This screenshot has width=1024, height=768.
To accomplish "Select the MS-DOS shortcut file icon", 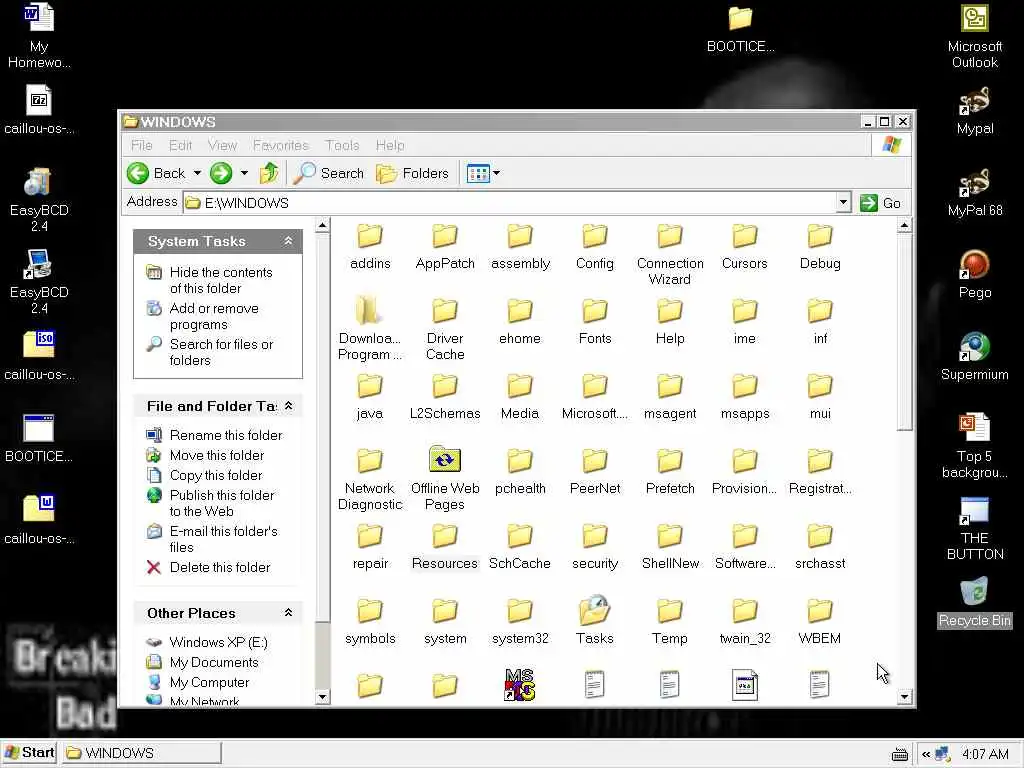I will coord(520,685).
